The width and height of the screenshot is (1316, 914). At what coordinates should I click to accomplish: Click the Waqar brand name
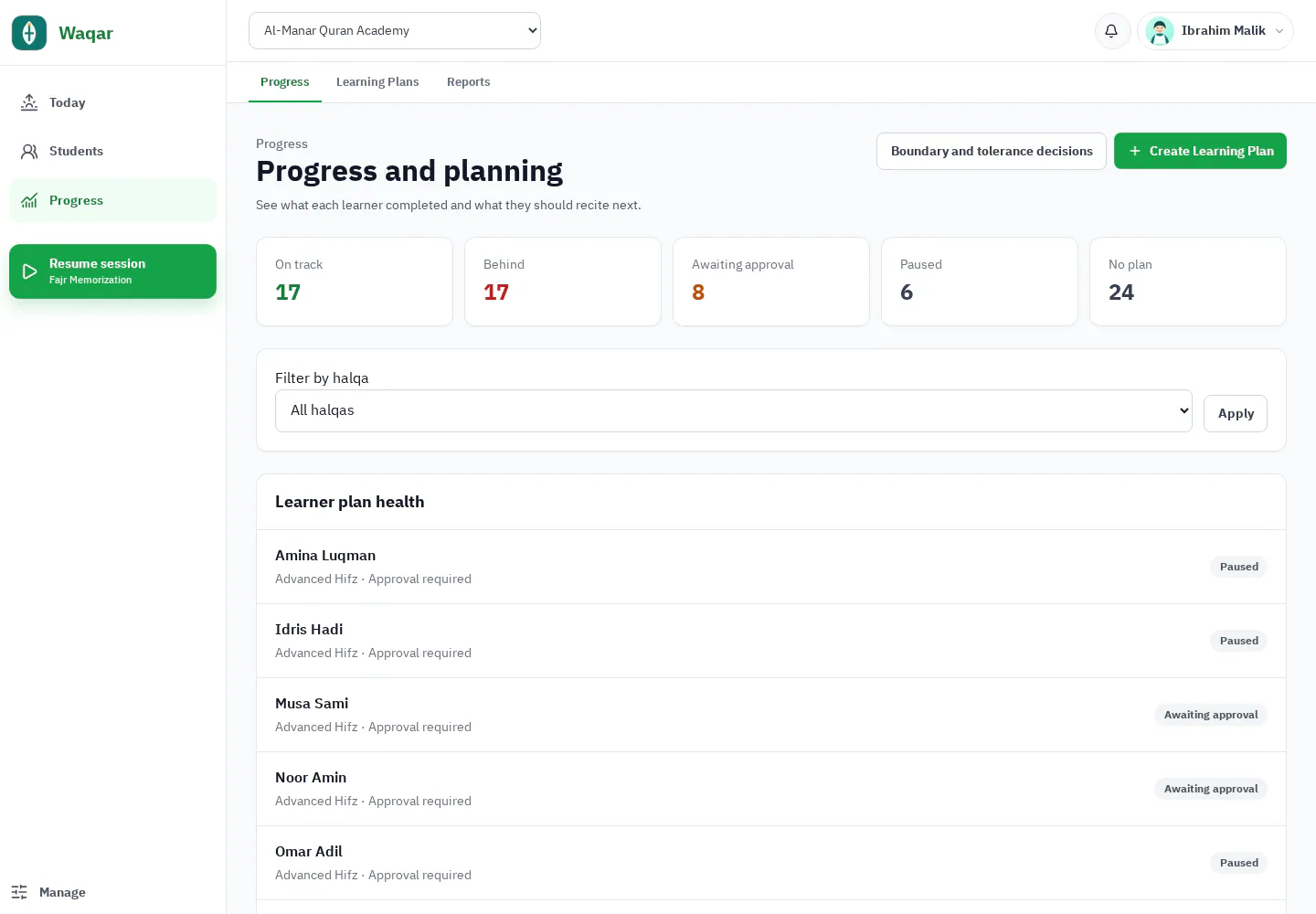click(86, 33)
